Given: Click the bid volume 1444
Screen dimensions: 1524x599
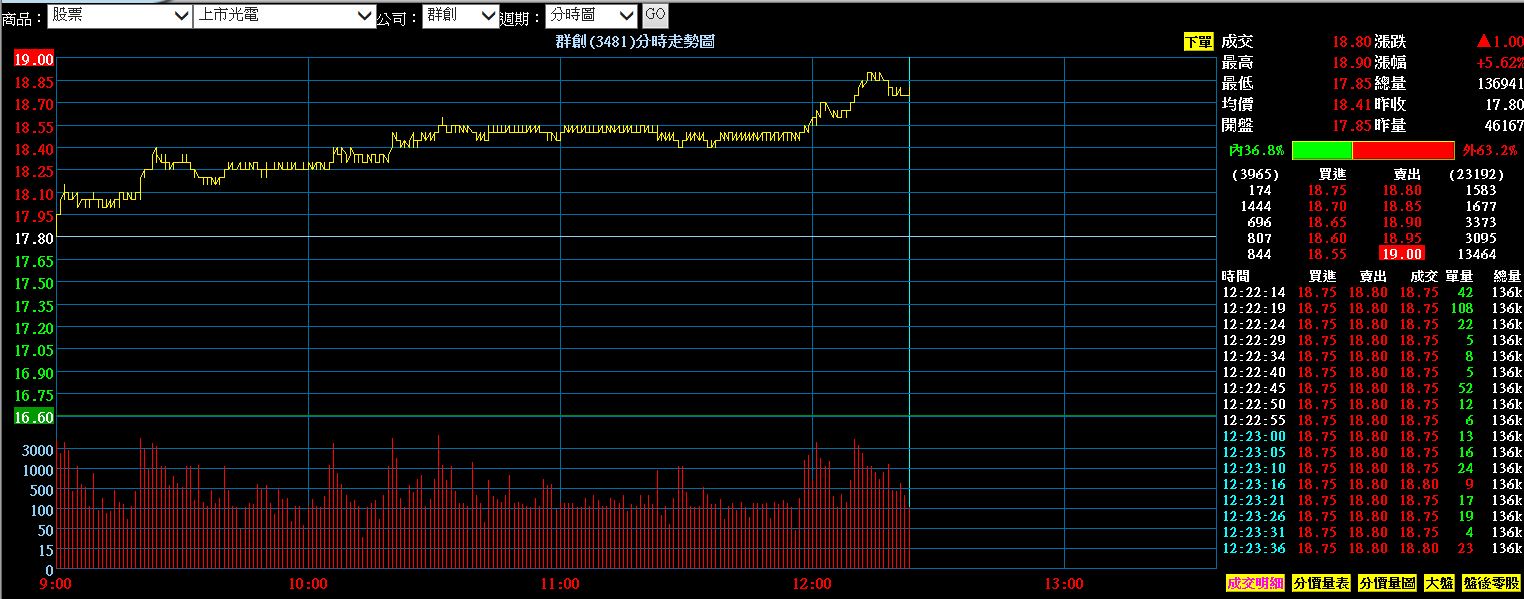Looking at the screenshot, I should coord(1255,206).
